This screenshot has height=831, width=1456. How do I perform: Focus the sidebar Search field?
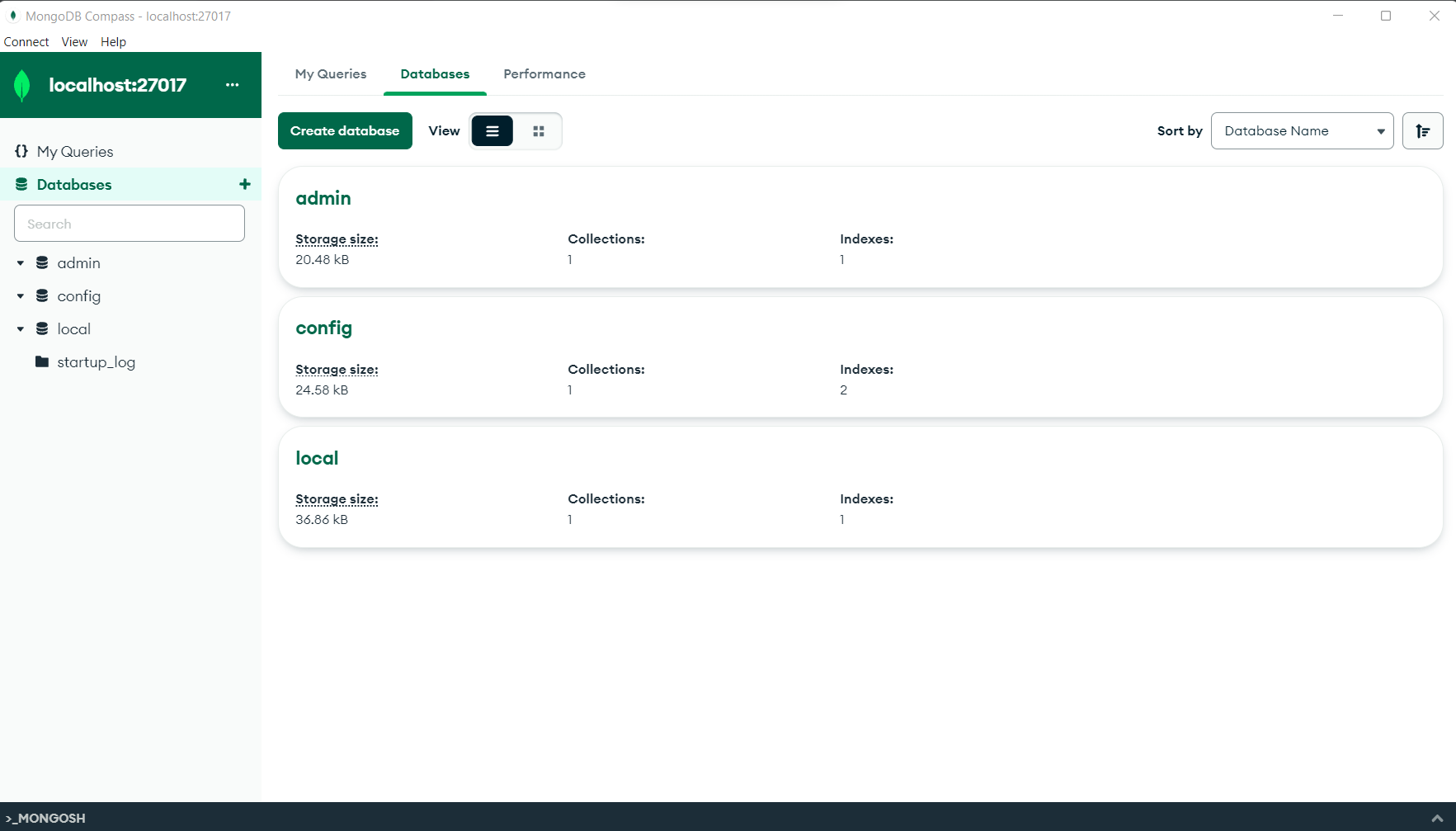[x=130, y=224]
